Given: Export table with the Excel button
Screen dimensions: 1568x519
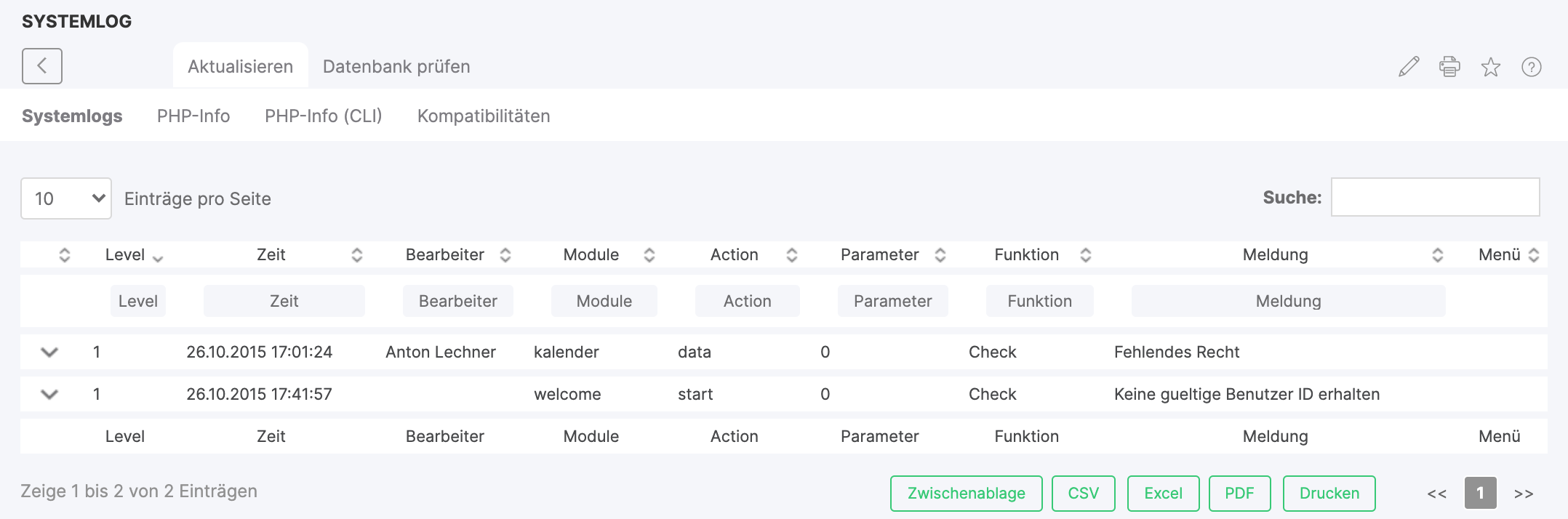Looking at the screenshot, I should pos(1163,494).
